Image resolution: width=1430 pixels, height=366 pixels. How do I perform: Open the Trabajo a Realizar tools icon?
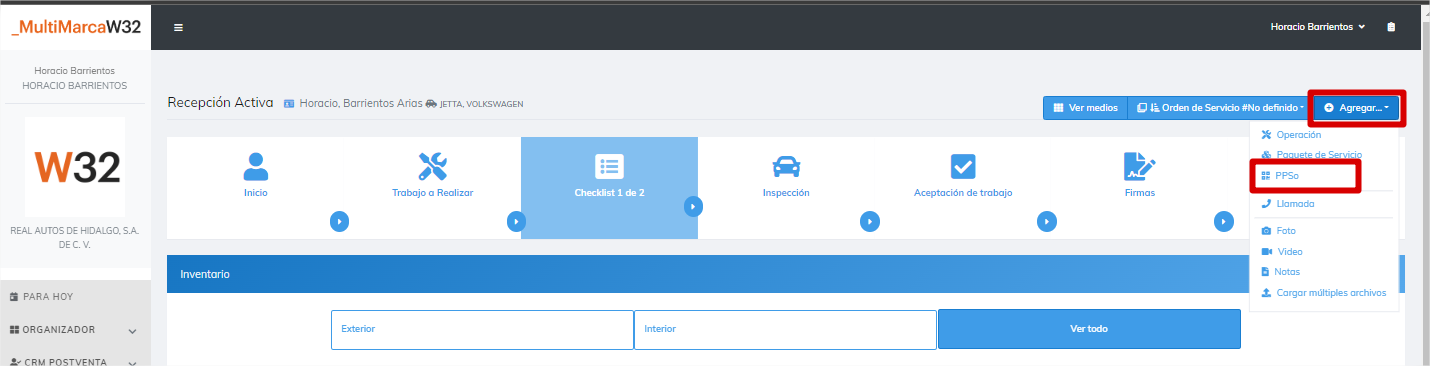432,166
